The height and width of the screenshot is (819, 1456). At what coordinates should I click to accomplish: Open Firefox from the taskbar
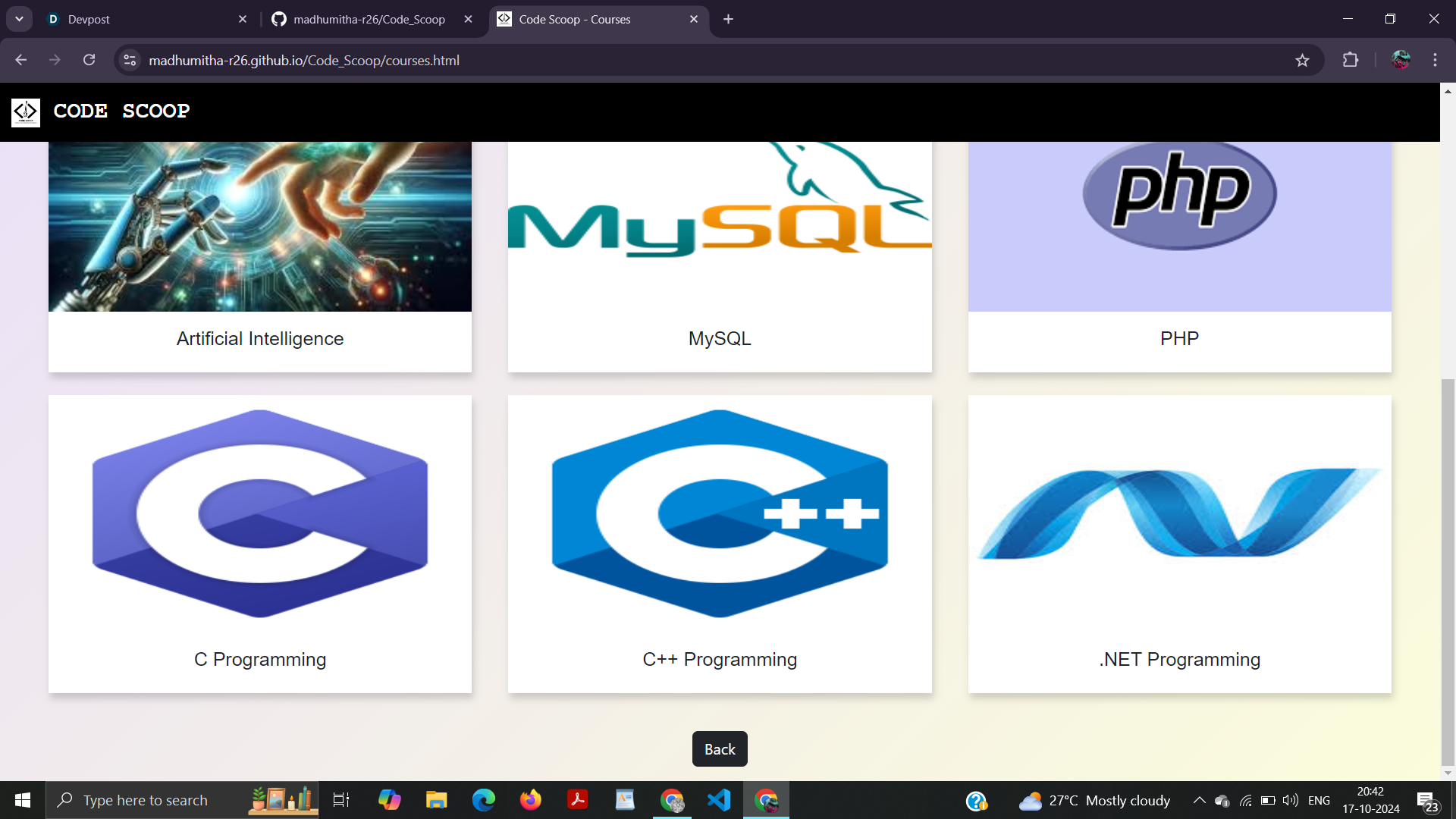click(x=531, y=800)
